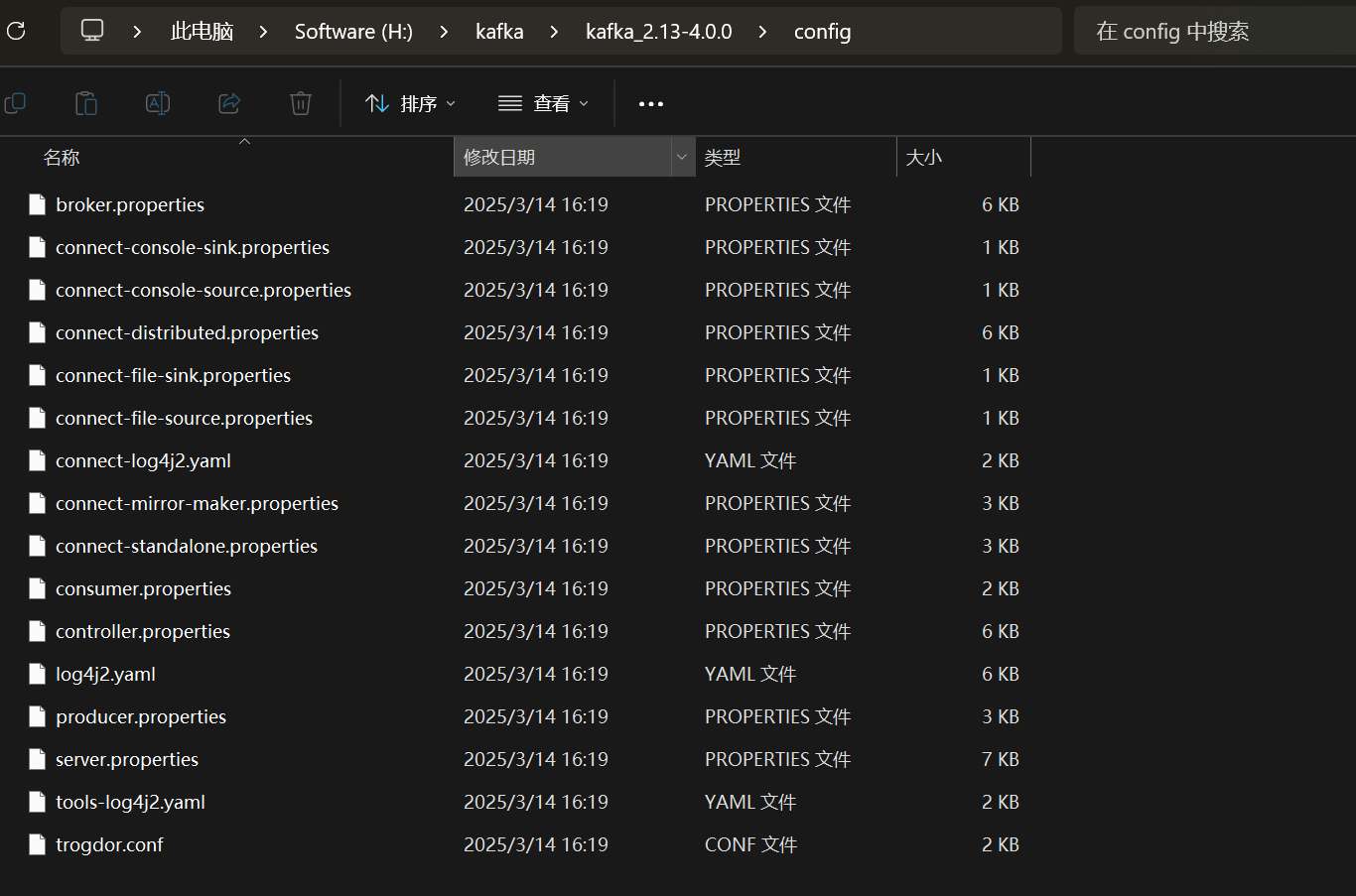Expand chevron after 此电脑 in breadcrumb

click(263, 32)
